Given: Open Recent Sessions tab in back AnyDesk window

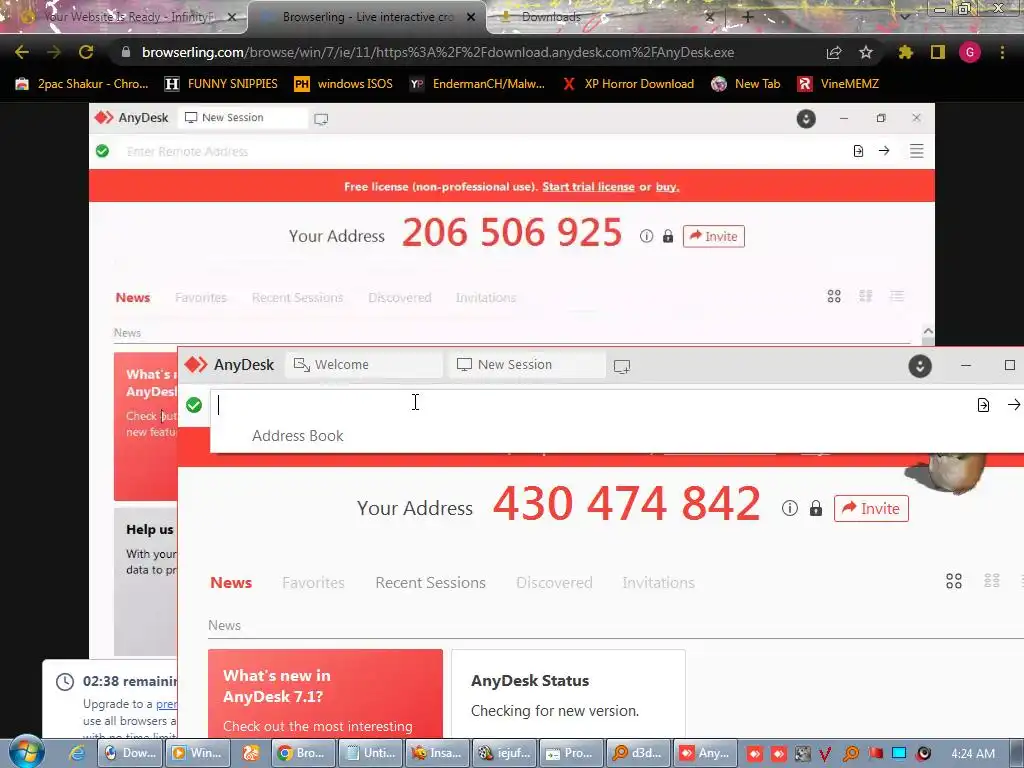Looking at the screenshot, I should tap(297, 298).
